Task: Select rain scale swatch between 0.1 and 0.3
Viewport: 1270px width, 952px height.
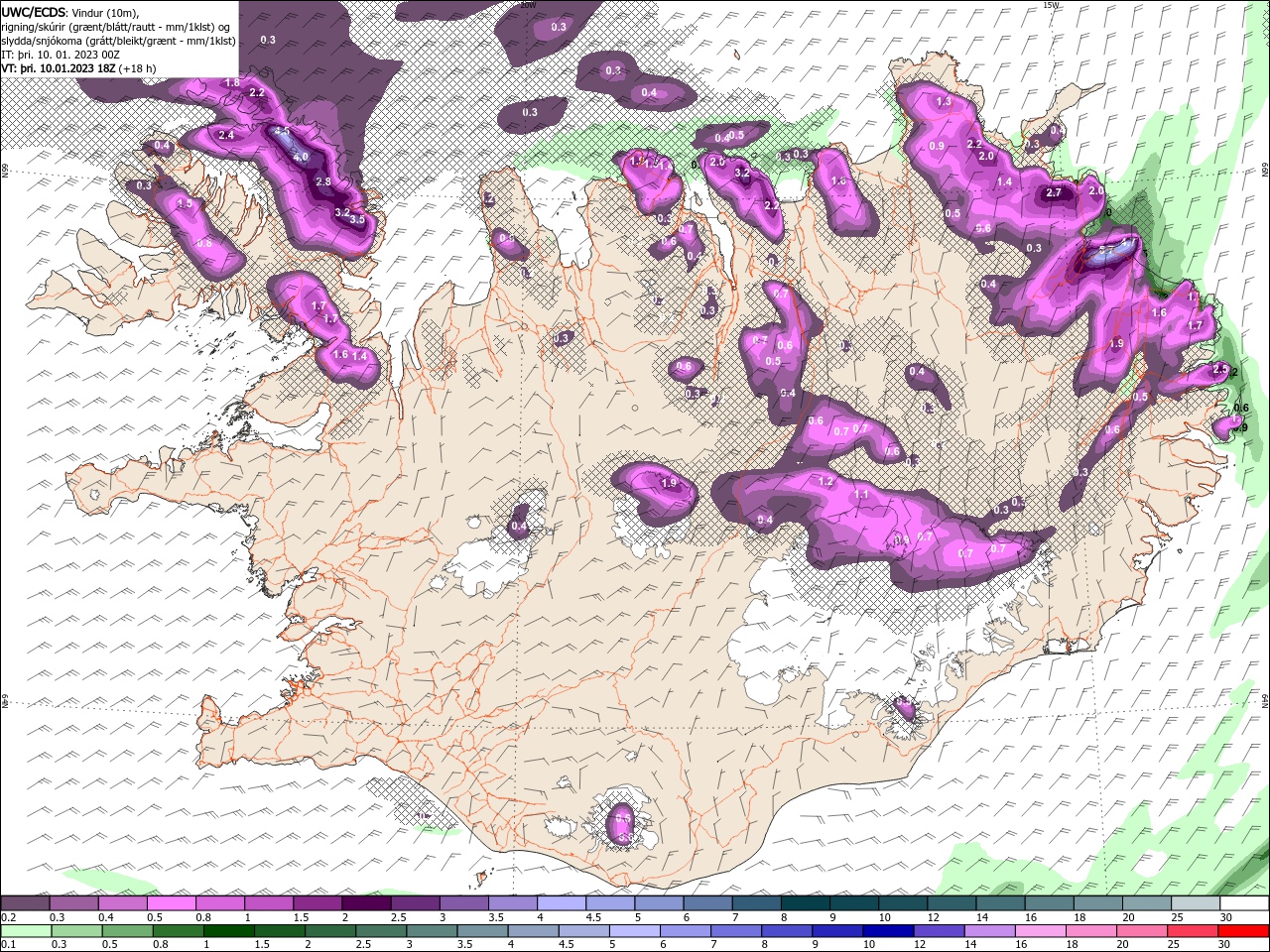Action: 26,931
